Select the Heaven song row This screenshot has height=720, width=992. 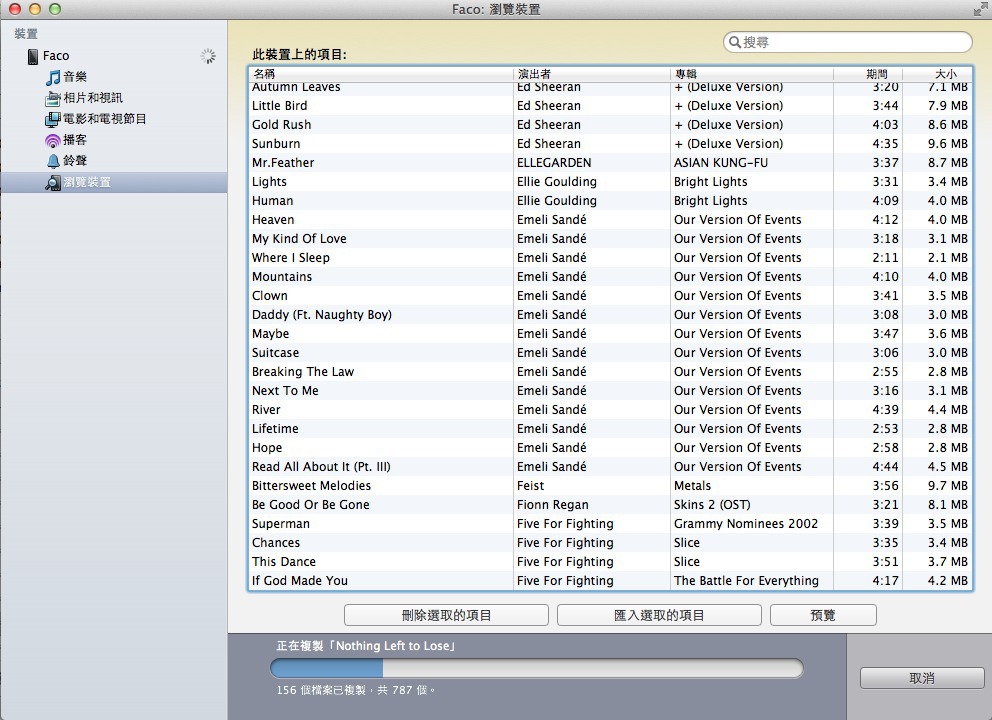click(611, 220)
